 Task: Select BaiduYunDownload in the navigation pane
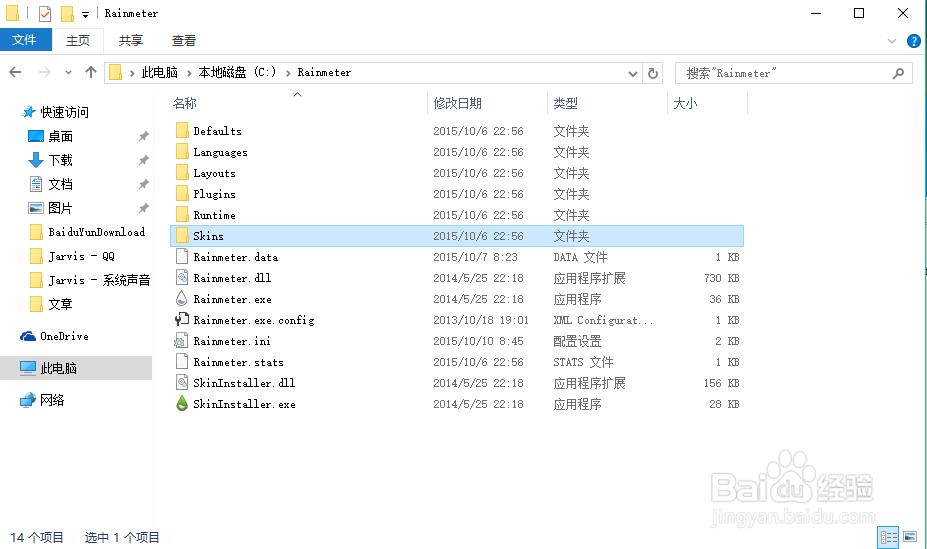(x=96, y=232)
